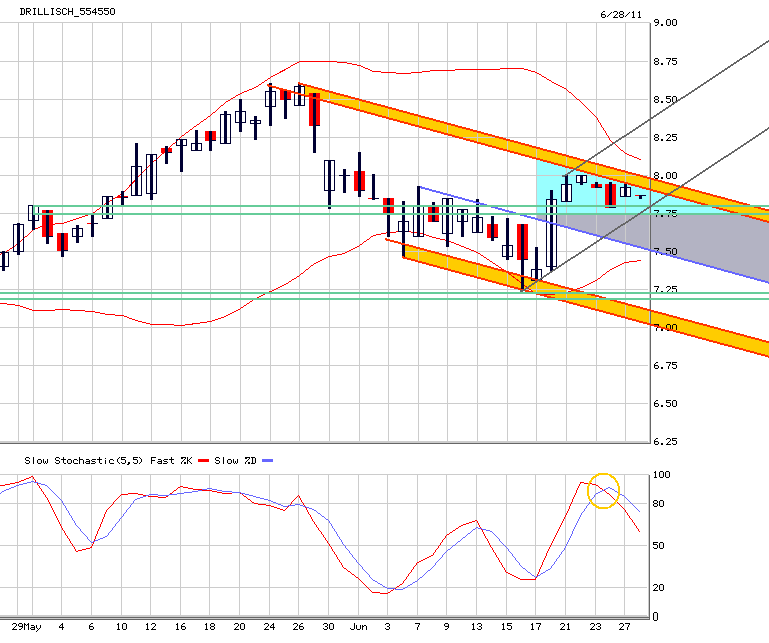769x643 pixels.
Task: Click the stochastic 80 level label
Action: point(659,504)
